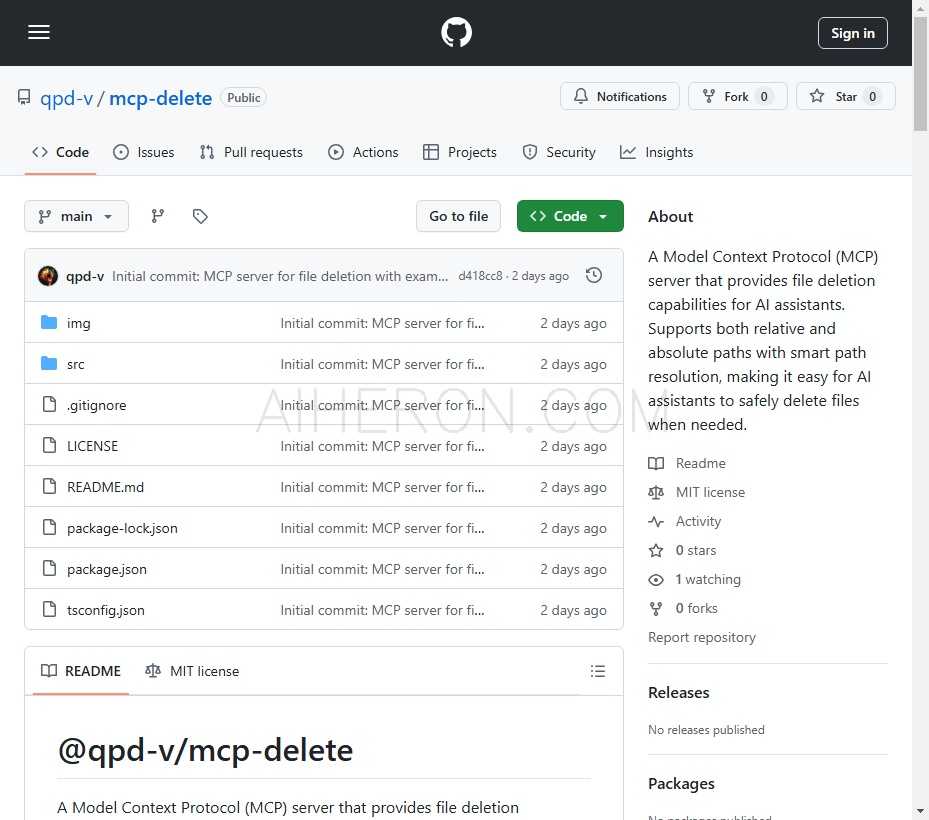This screenshot has height=820, width=929.
Task: Open the Report repository link
Action: (701, 638)
